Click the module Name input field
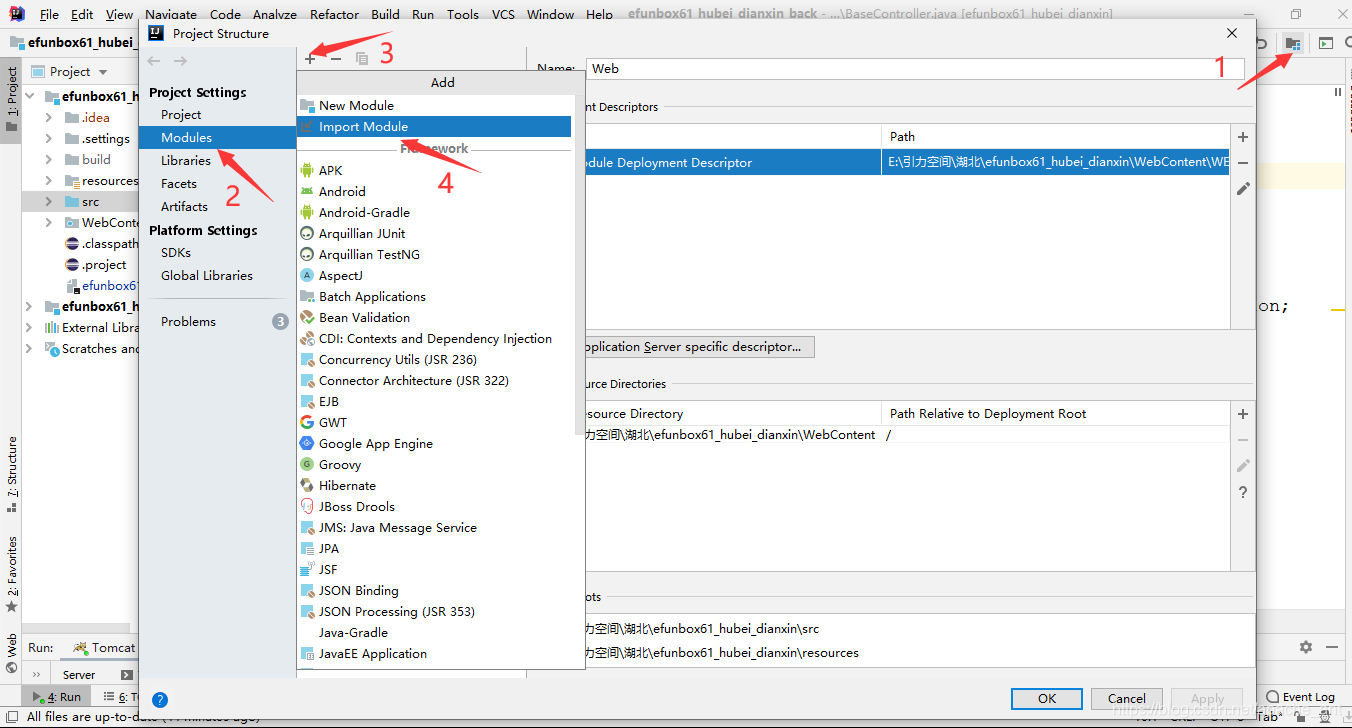 [x=915, y=68]
